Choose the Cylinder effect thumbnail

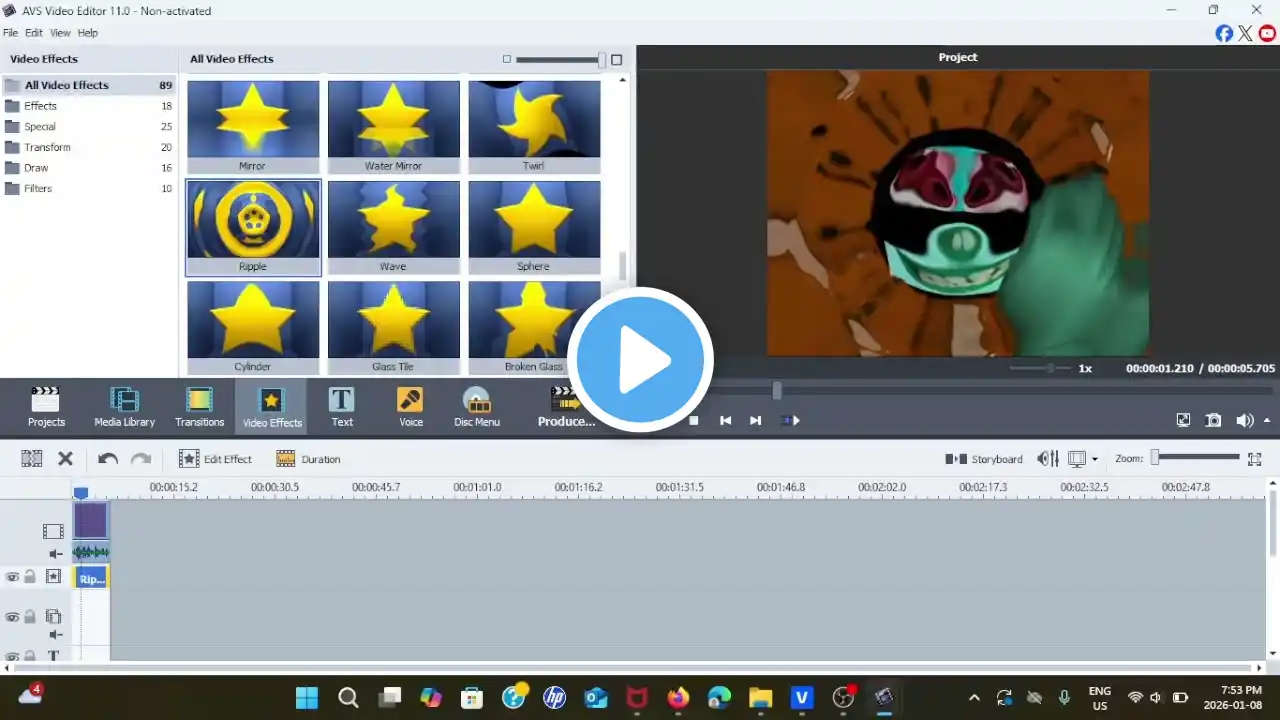tap(253, 327)
